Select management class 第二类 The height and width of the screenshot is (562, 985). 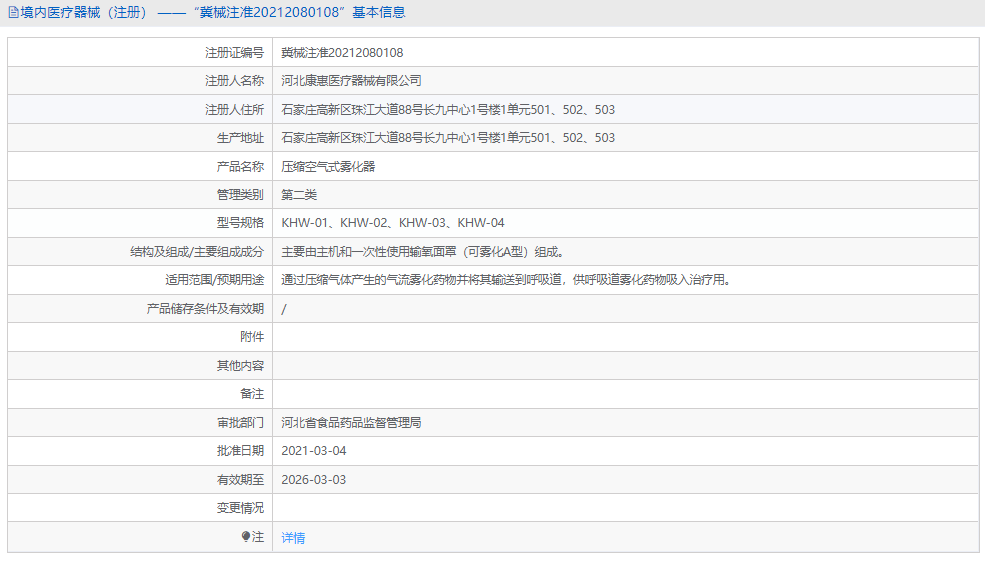[x=299, y=195]
